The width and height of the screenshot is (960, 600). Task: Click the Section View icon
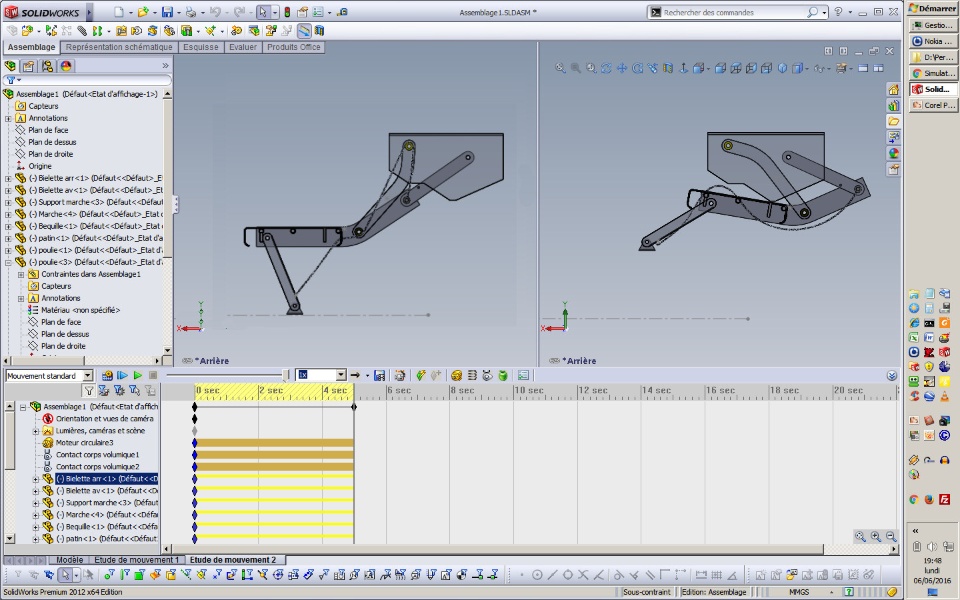click(x=668, y=68)
